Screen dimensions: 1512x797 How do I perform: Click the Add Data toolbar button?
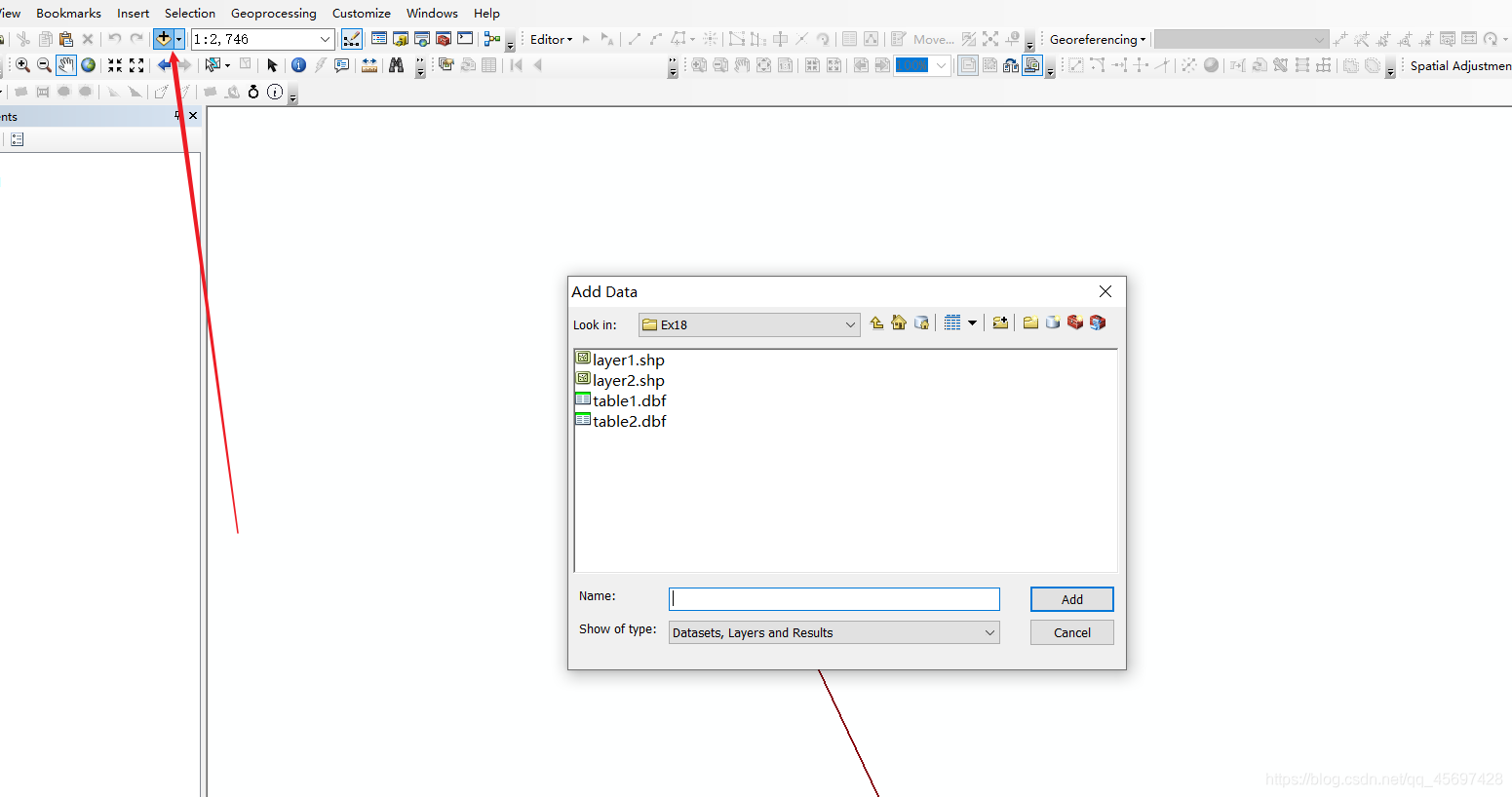[163, 38]
